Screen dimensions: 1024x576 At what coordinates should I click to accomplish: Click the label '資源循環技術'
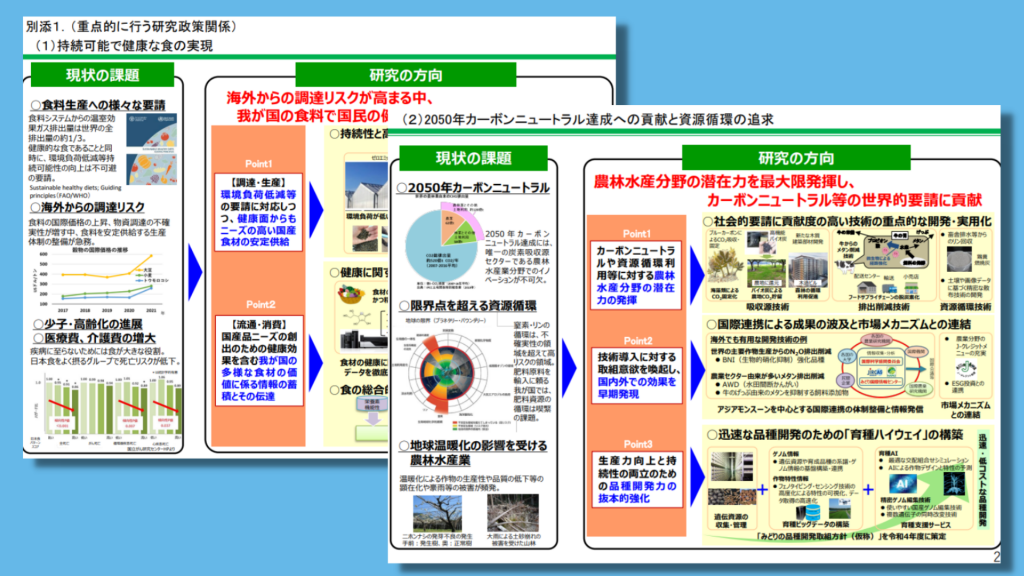click(x=965, y=307)
